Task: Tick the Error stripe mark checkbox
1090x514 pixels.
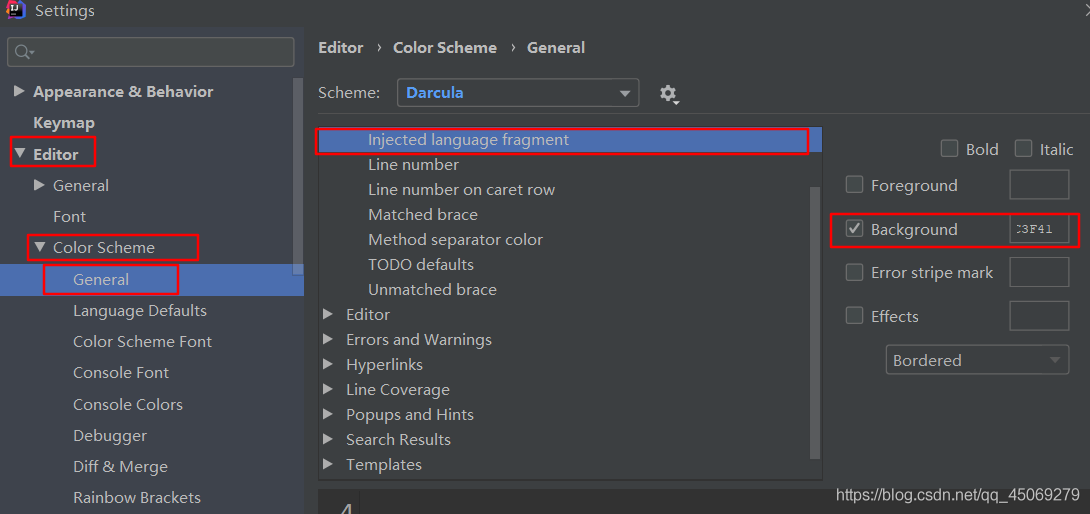Action: tap(854, 273)
